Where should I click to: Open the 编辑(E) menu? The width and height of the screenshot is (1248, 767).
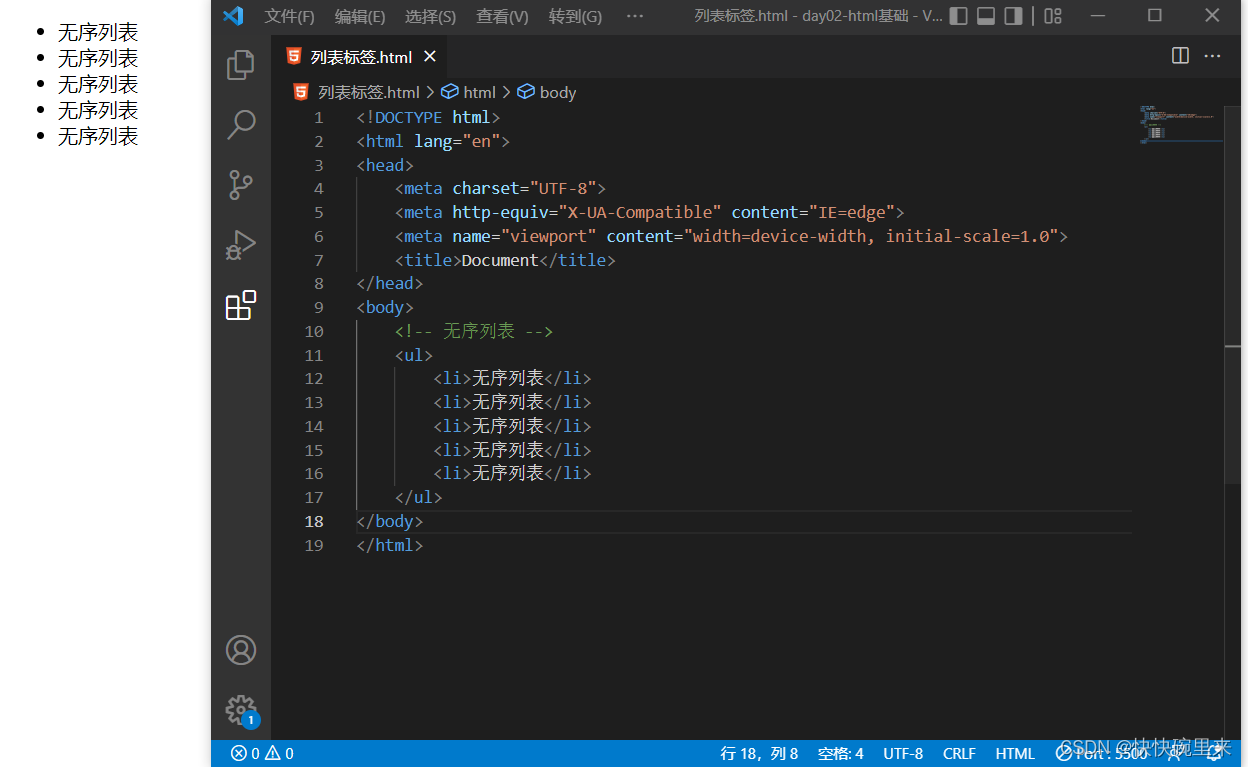pyautogui.click(x=360, y=16)
